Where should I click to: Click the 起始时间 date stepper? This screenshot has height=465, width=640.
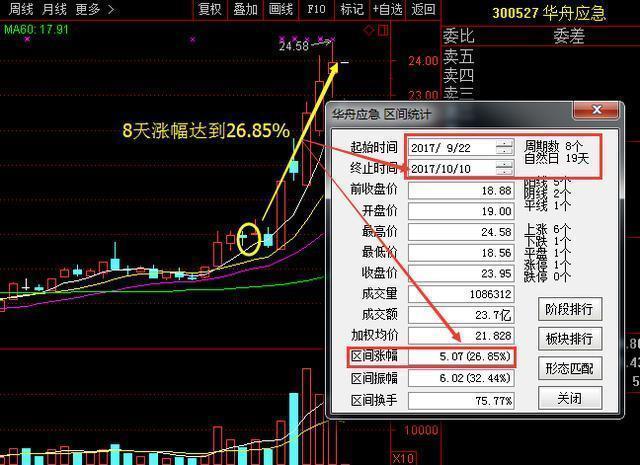[505, 147]
